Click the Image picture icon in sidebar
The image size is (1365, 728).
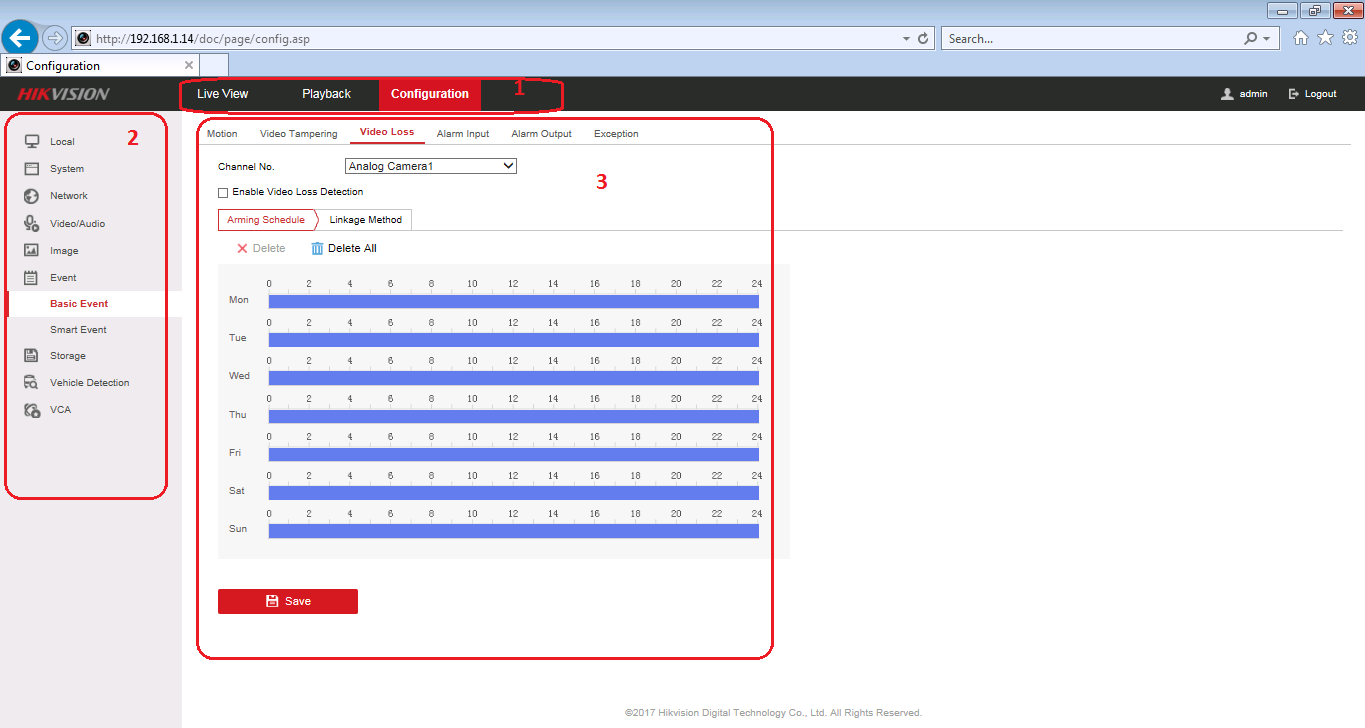(31, 251)
